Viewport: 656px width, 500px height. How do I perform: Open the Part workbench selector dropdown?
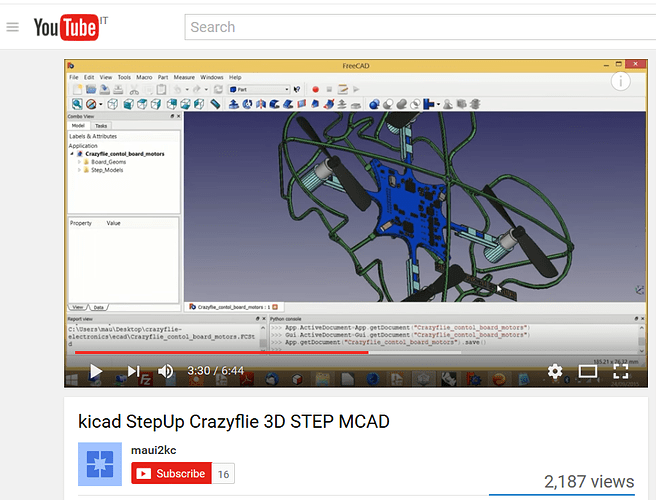259,90
